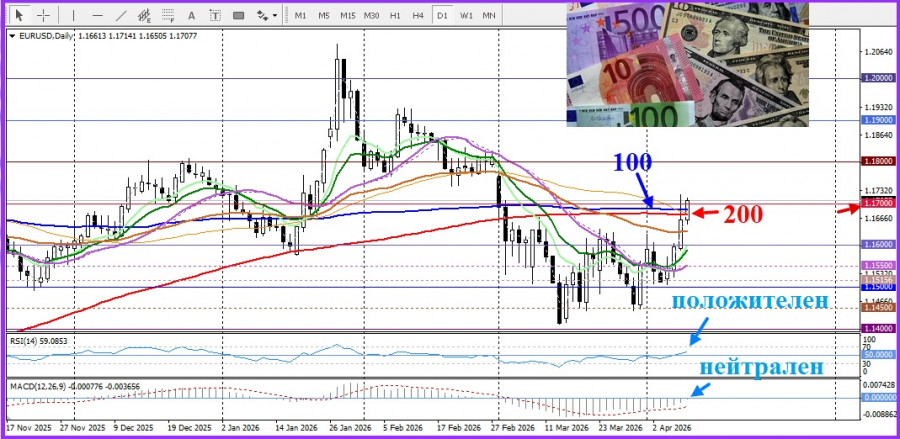Switch chart to H4 timeframe

[418, 15]
